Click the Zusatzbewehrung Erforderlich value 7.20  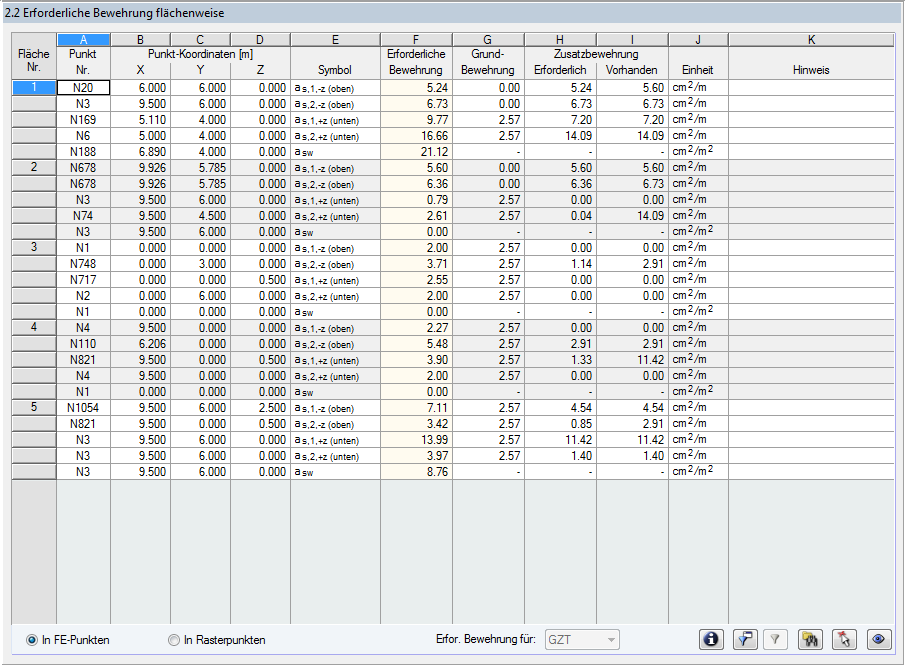(x=560, y=120)
